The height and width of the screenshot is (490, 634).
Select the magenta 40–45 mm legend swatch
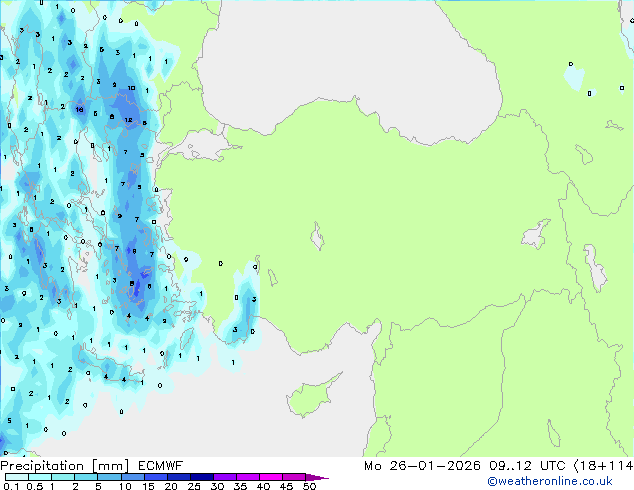tap(271, 477)
